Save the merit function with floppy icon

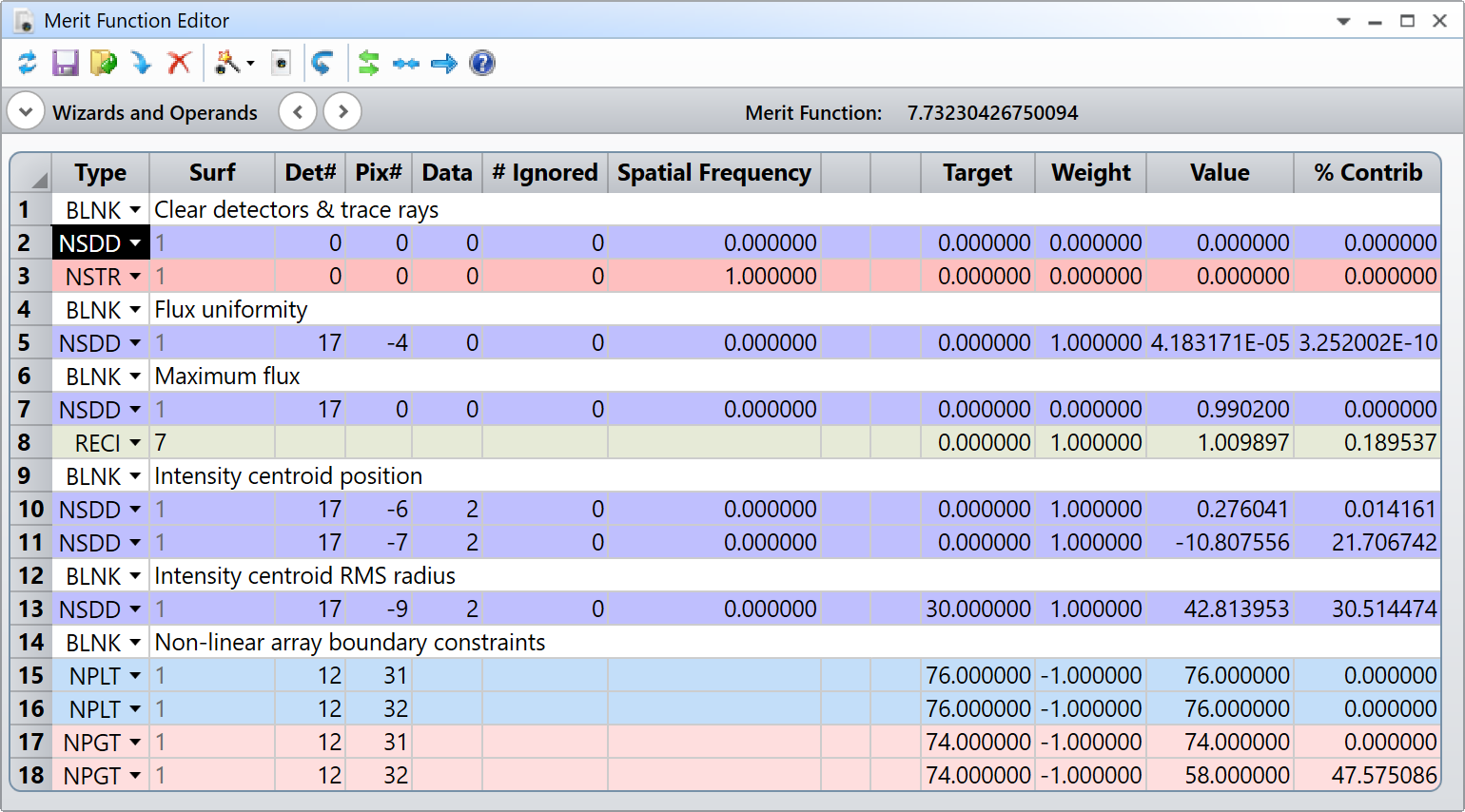[65, 64]
